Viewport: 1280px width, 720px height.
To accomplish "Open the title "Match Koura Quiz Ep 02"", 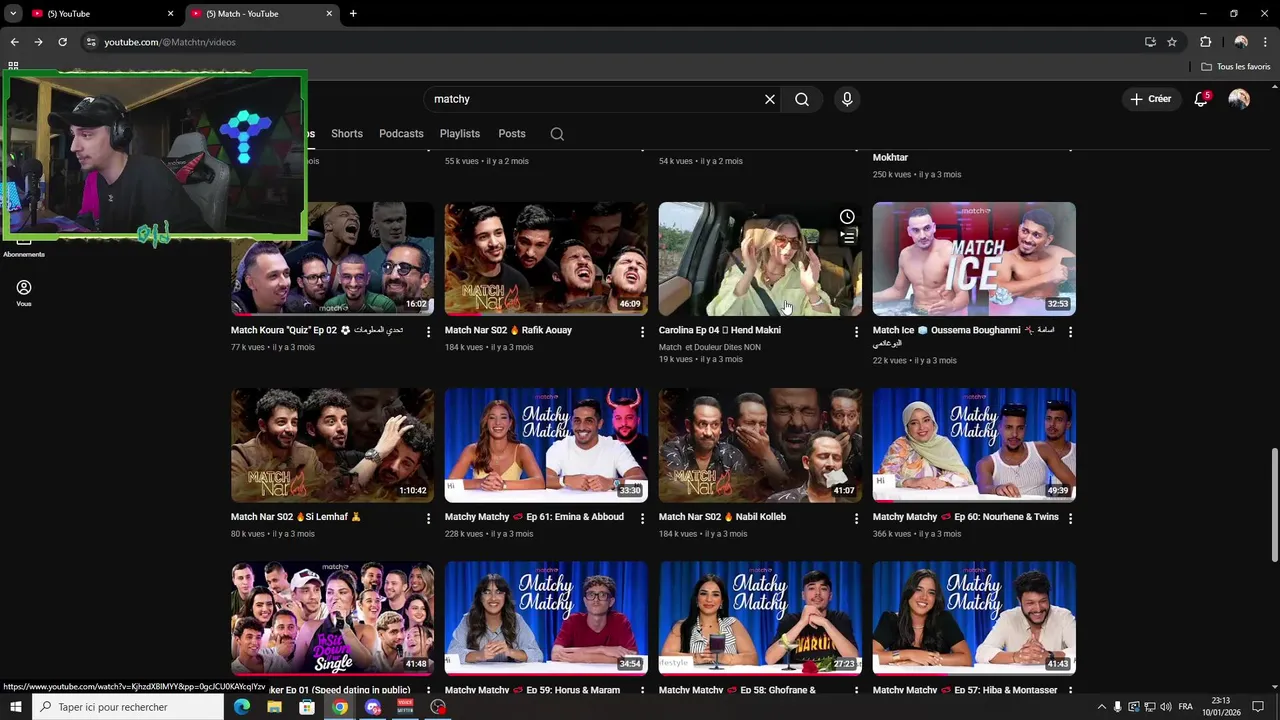I will click(317, 330).
